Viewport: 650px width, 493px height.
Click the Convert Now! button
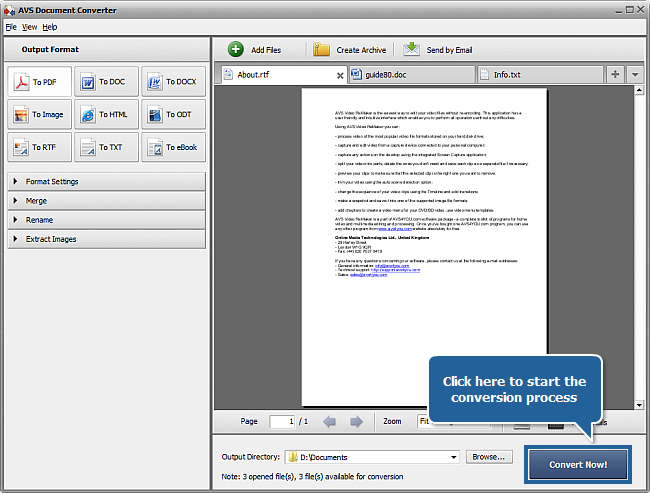click(578, 465)
